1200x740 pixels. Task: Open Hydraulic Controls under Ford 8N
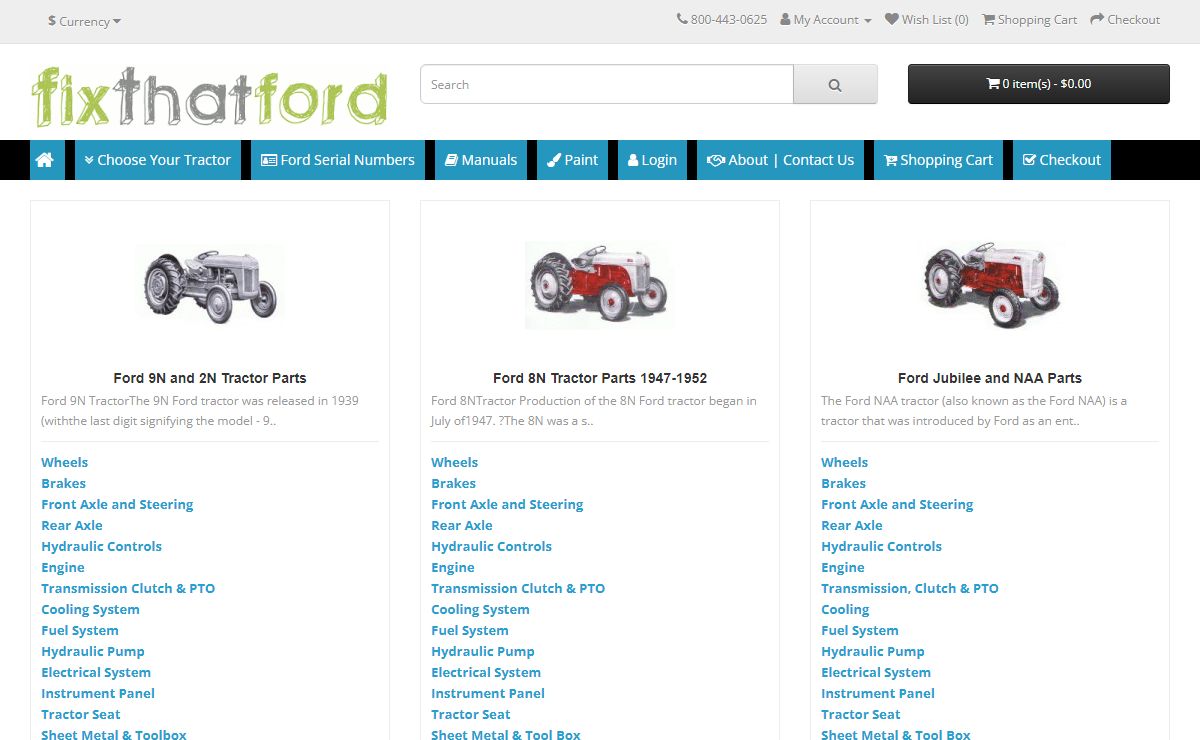tap(491, 546)
